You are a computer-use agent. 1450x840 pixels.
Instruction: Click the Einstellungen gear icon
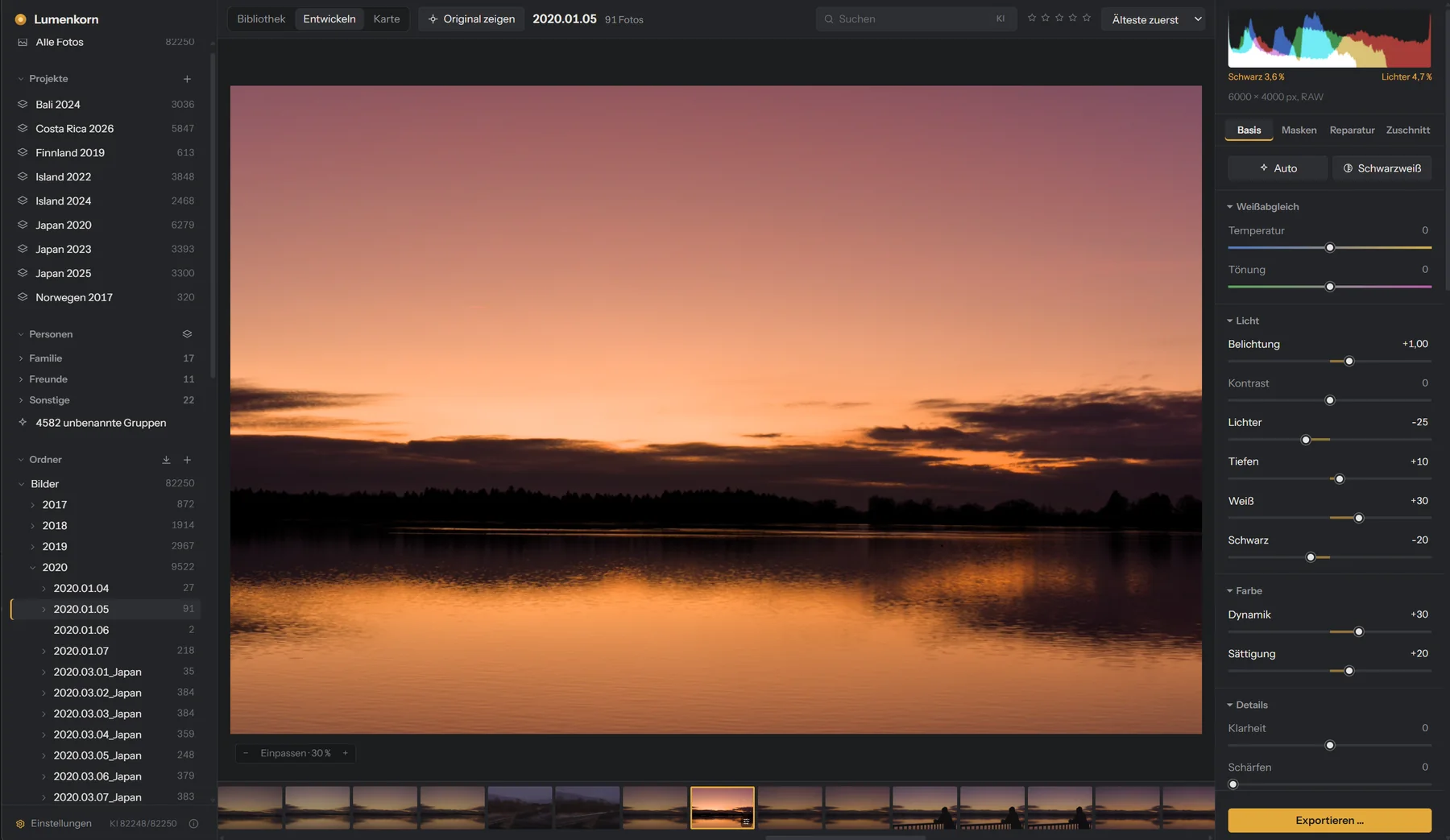point(20,823)
